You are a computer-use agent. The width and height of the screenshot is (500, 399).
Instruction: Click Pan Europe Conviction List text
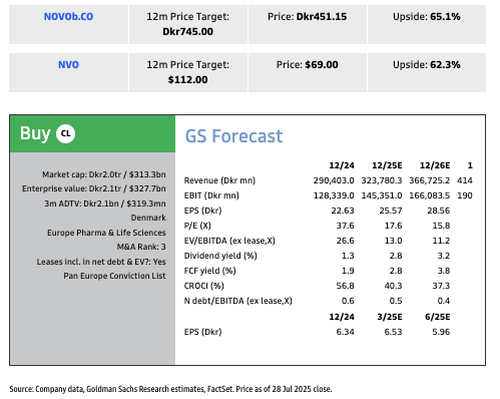coord(114,276)
